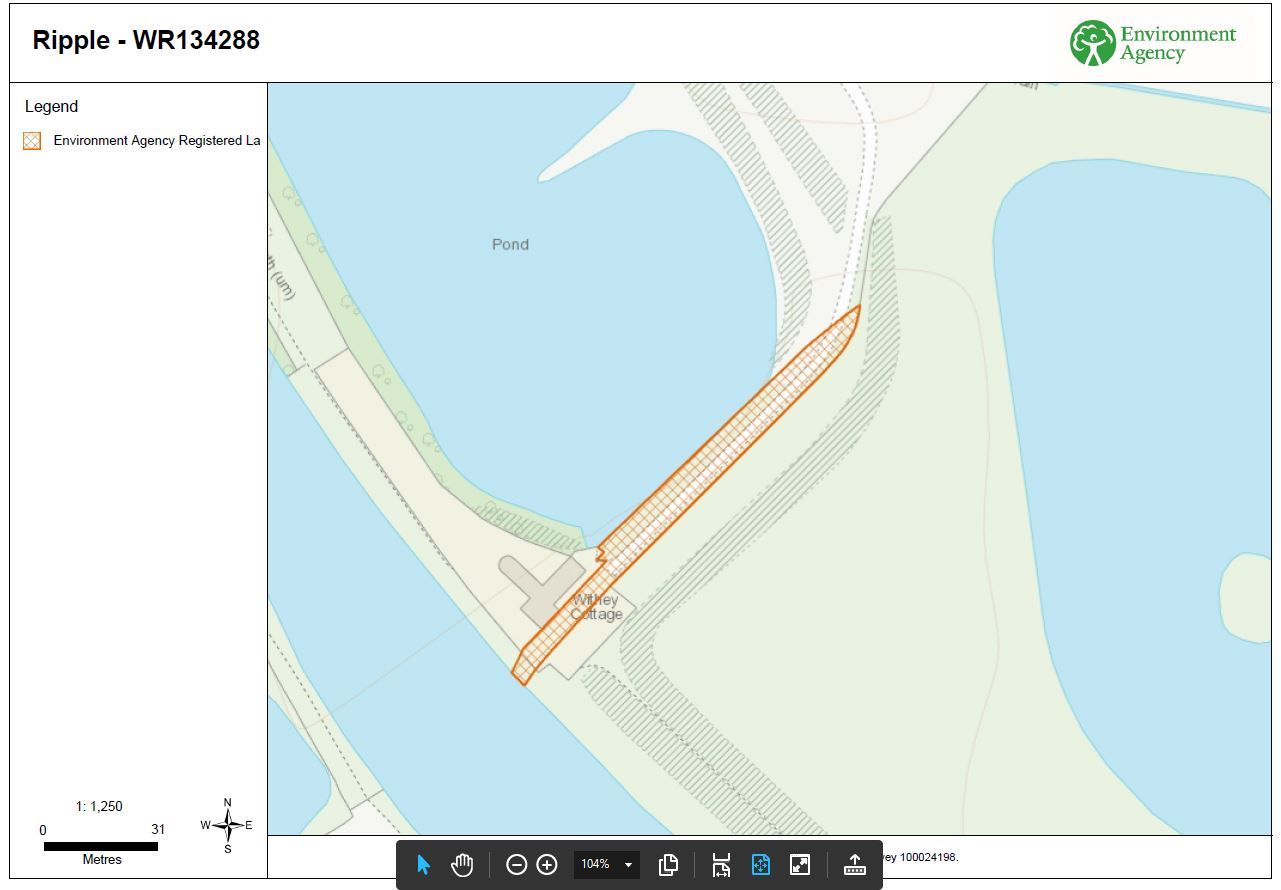Toggle fit full page view
The width and height of the screenshot is (1281, 890).
pos(760,865)
